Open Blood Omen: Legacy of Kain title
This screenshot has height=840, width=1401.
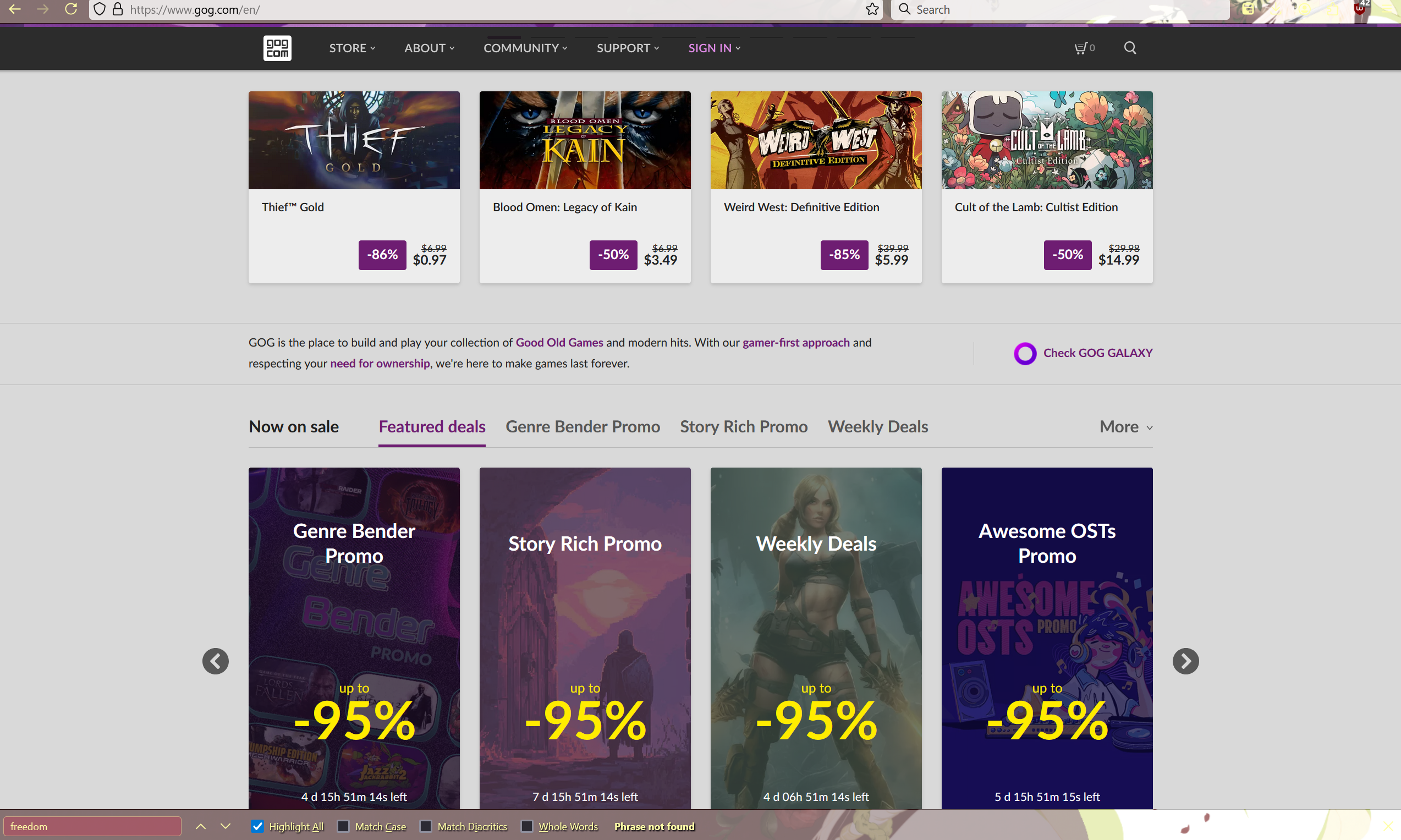coord(565,207)
